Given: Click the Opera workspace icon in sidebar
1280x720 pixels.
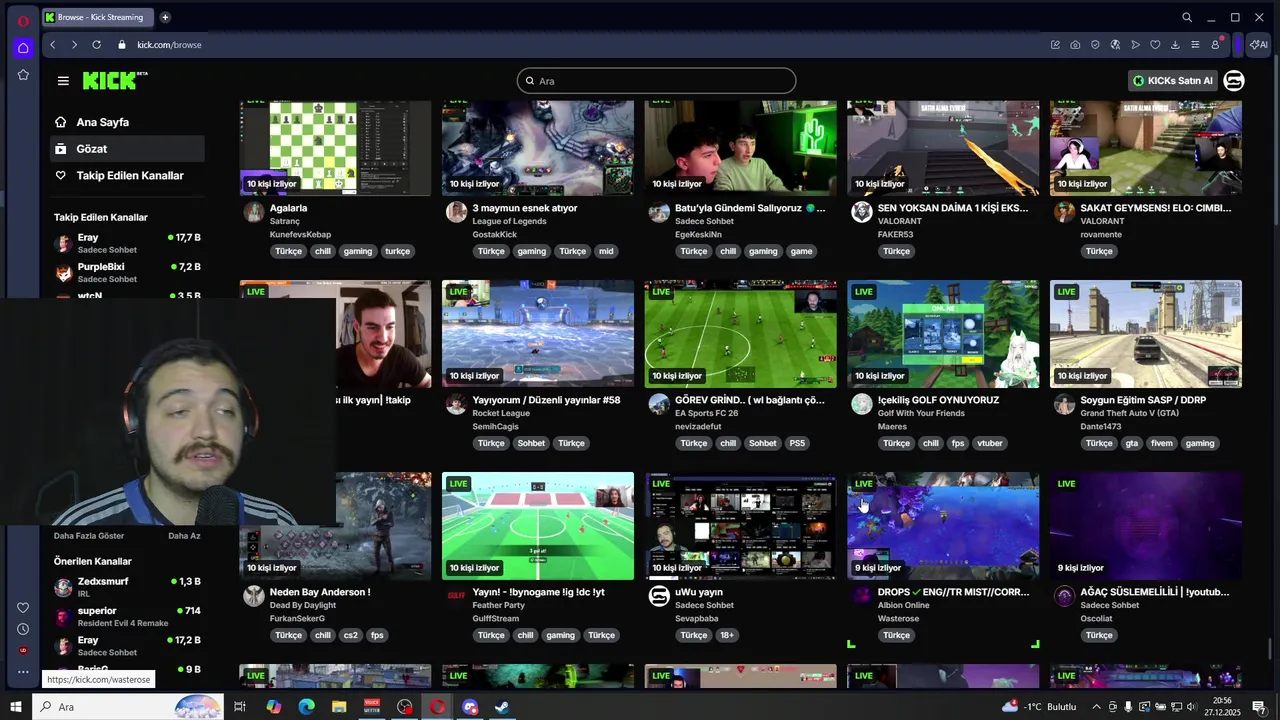Looking at the screenshot, I should tap(23, 48).
